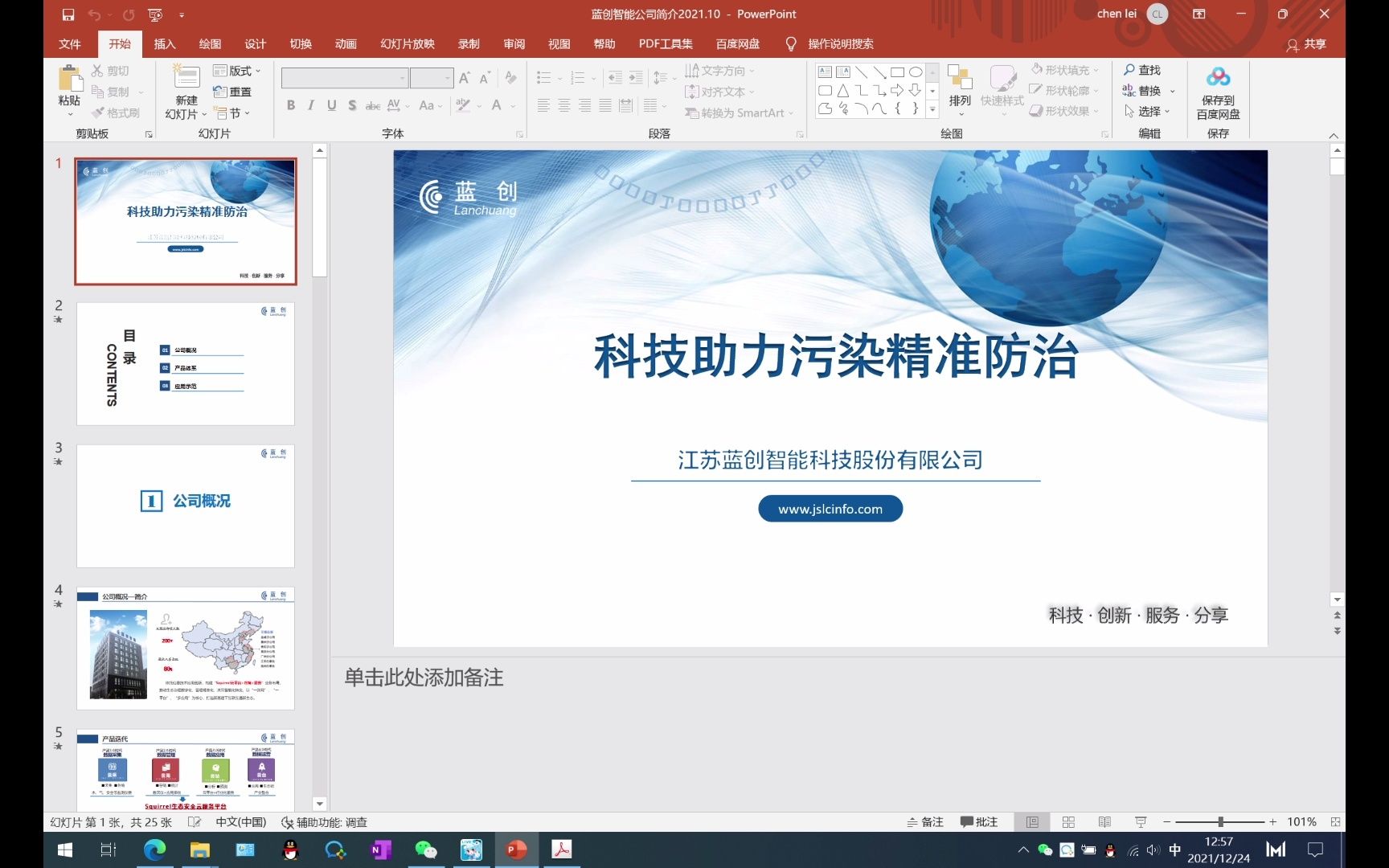The height and width of the screenshot is (868, 1389).
Task: Open the font name dropdown
Action: click(402, 78)
